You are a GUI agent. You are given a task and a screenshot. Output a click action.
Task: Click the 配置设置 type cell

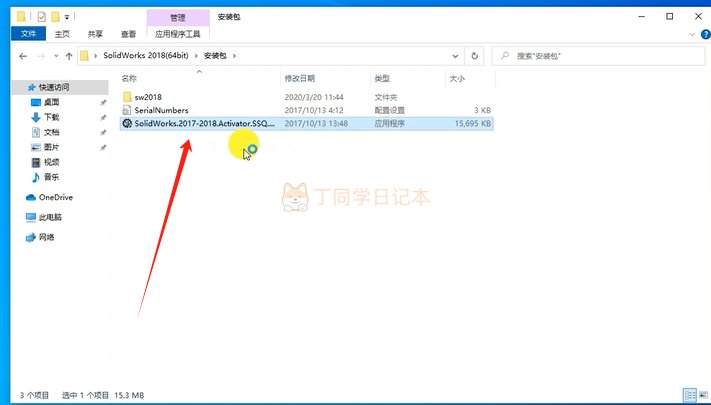pos(390,110)
